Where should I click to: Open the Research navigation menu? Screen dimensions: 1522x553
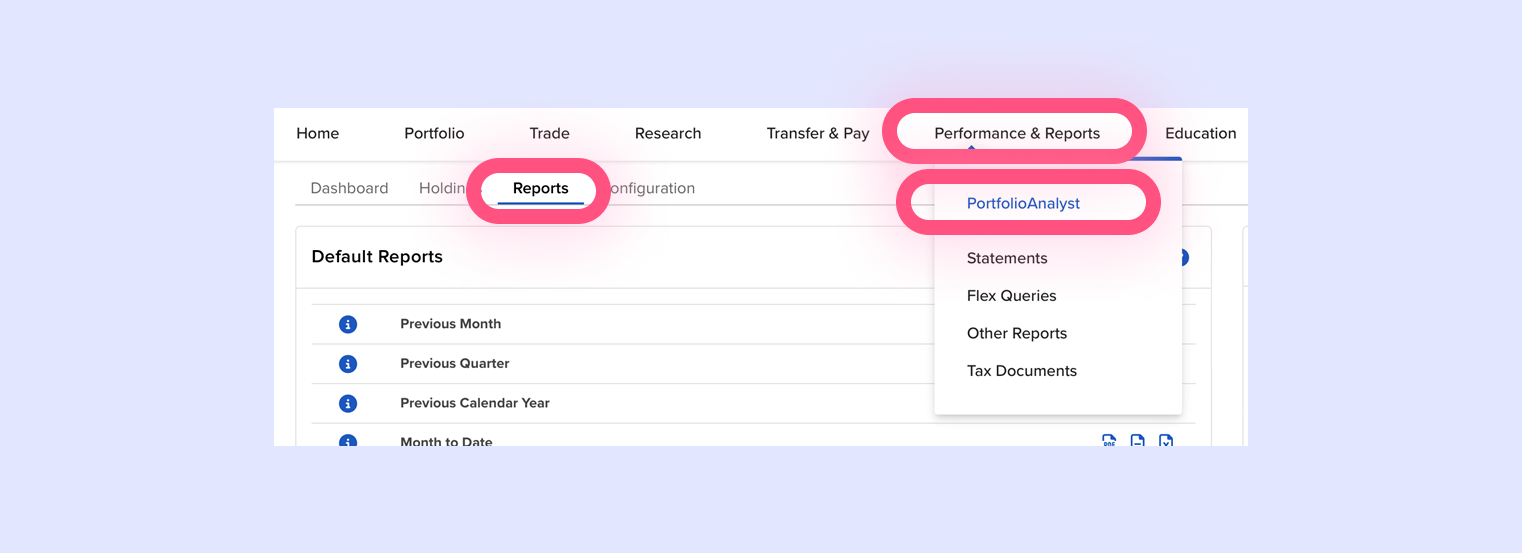(668, 133)
